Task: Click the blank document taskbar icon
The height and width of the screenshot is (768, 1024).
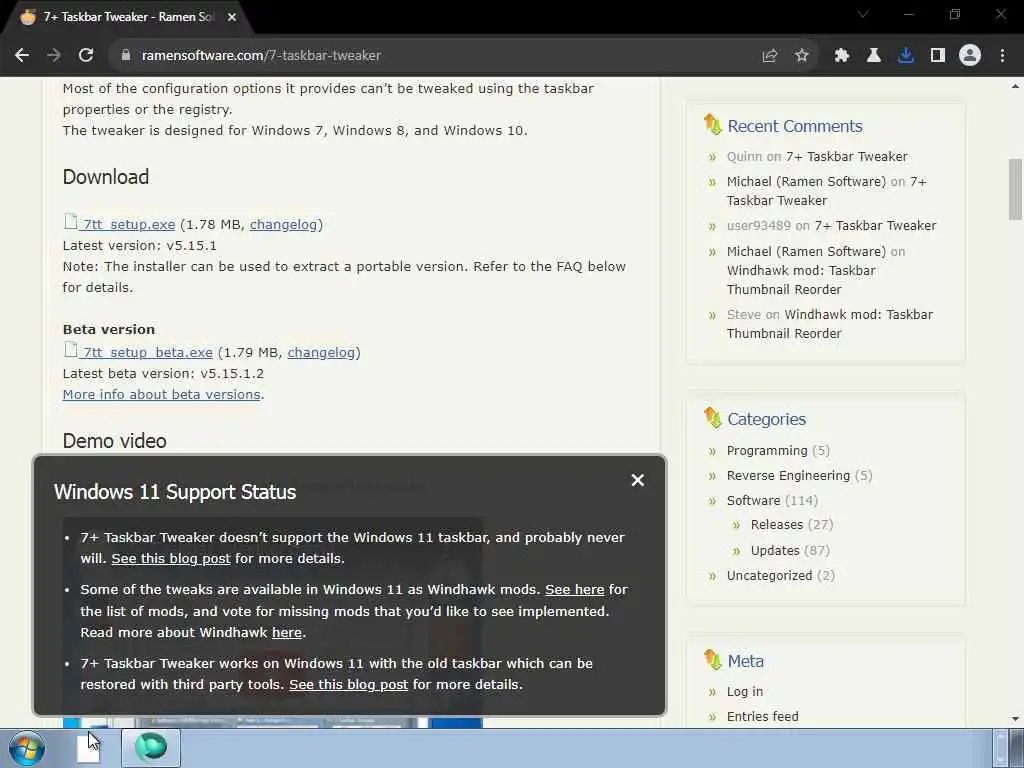Action: pos(88,748)
